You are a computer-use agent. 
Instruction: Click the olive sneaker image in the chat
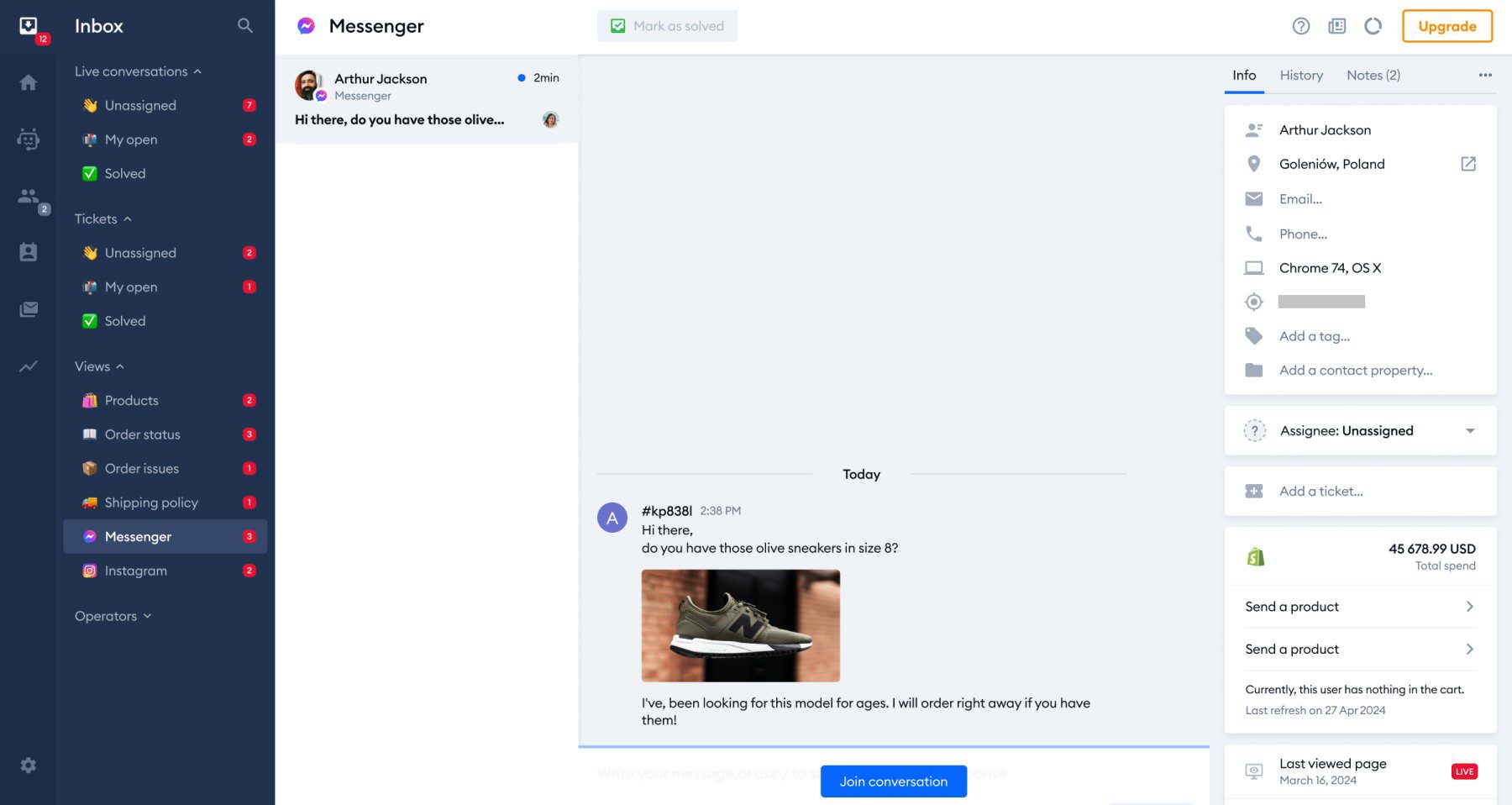(740, 624)
